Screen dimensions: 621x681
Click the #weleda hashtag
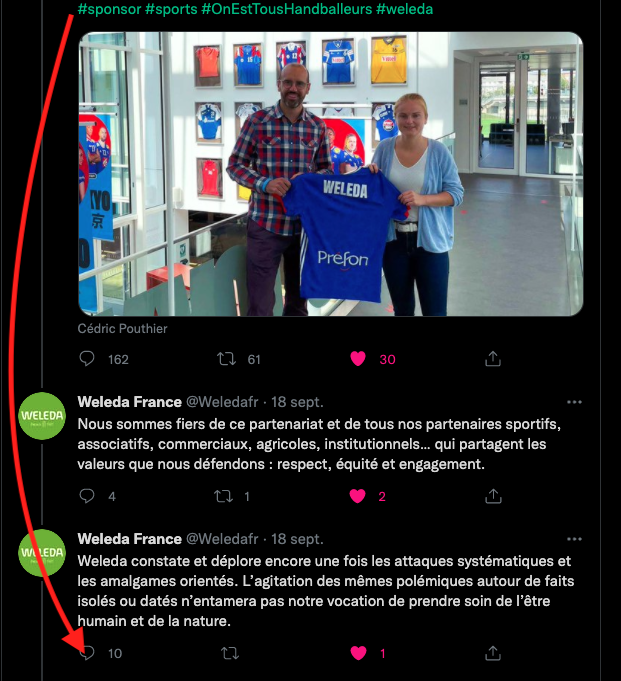tap(404, 9)
